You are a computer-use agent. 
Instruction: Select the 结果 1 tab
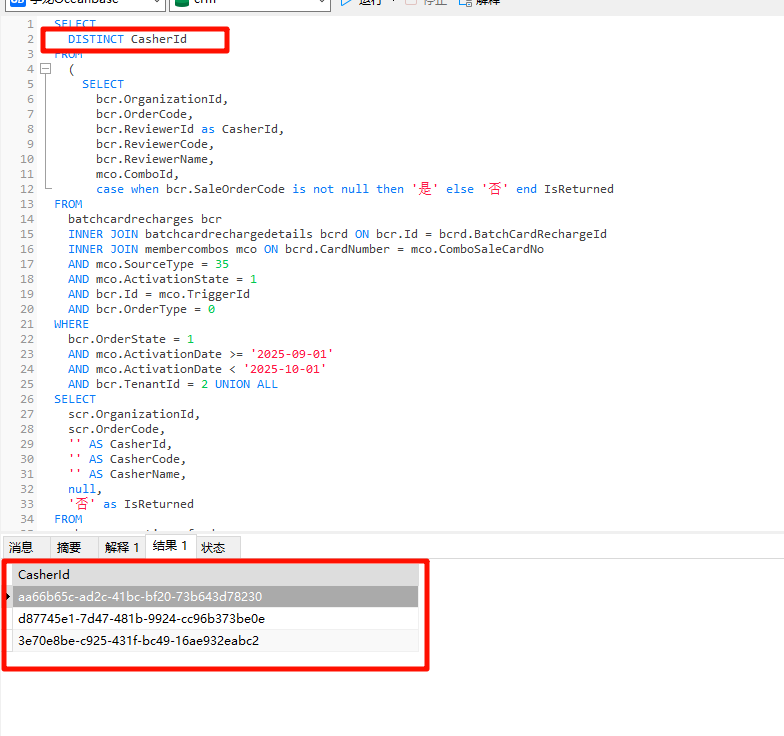[x=170, y=546]
